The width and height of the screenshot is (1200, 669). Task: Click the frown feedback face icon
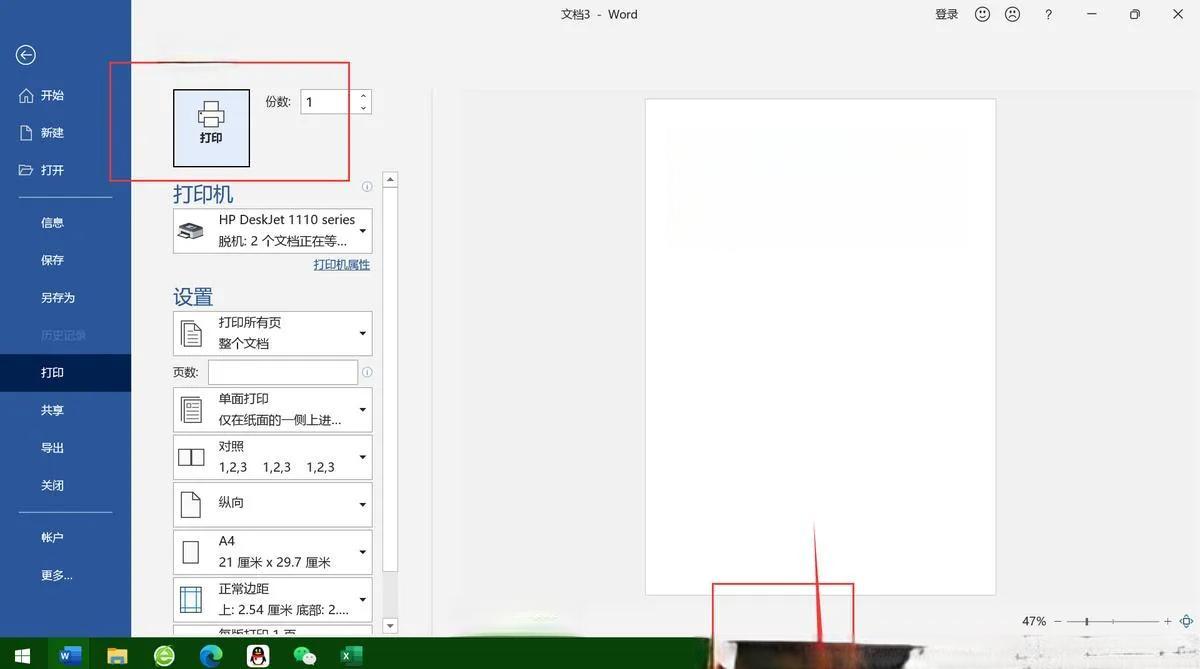coord(1012,15)
